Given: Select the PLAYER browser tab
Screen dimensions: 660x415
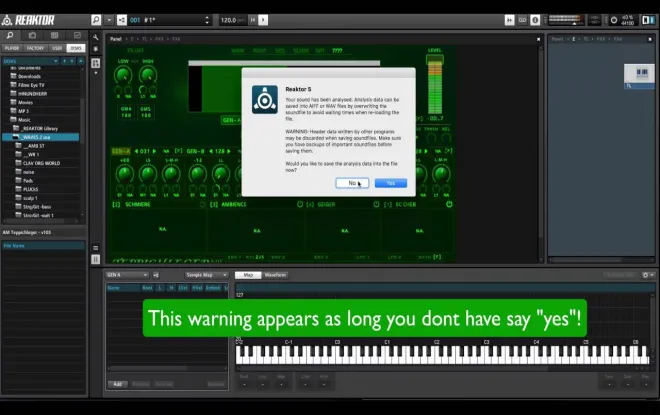Looking at the screenshot, I should pos(12,48).
